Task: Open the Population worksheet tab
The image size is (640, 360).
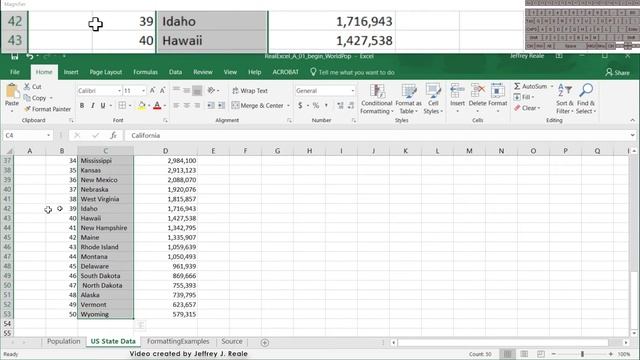Action: [x=63, y=342]
